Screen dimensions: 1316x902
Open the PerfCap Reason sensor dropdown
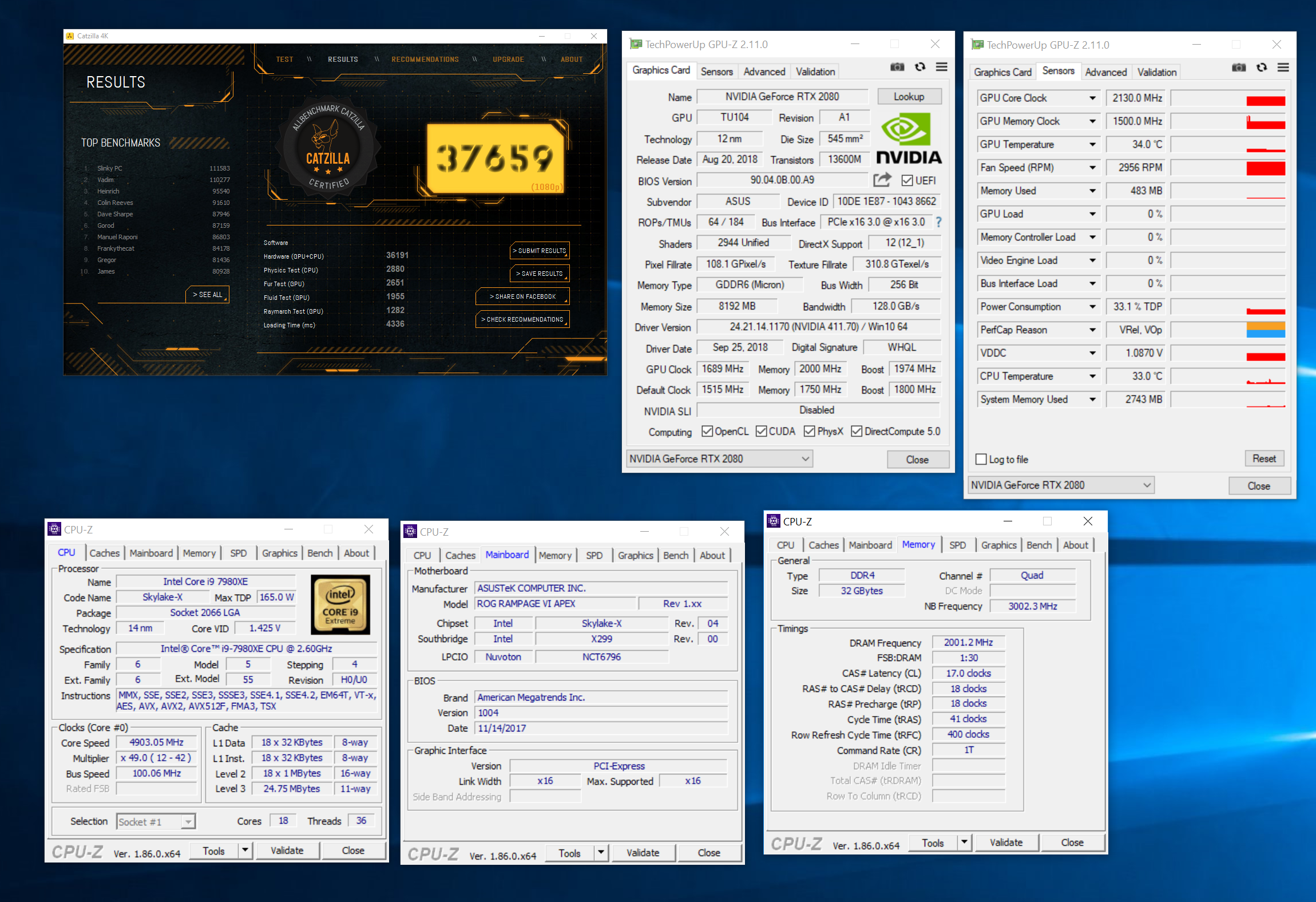pos(1092,330)
